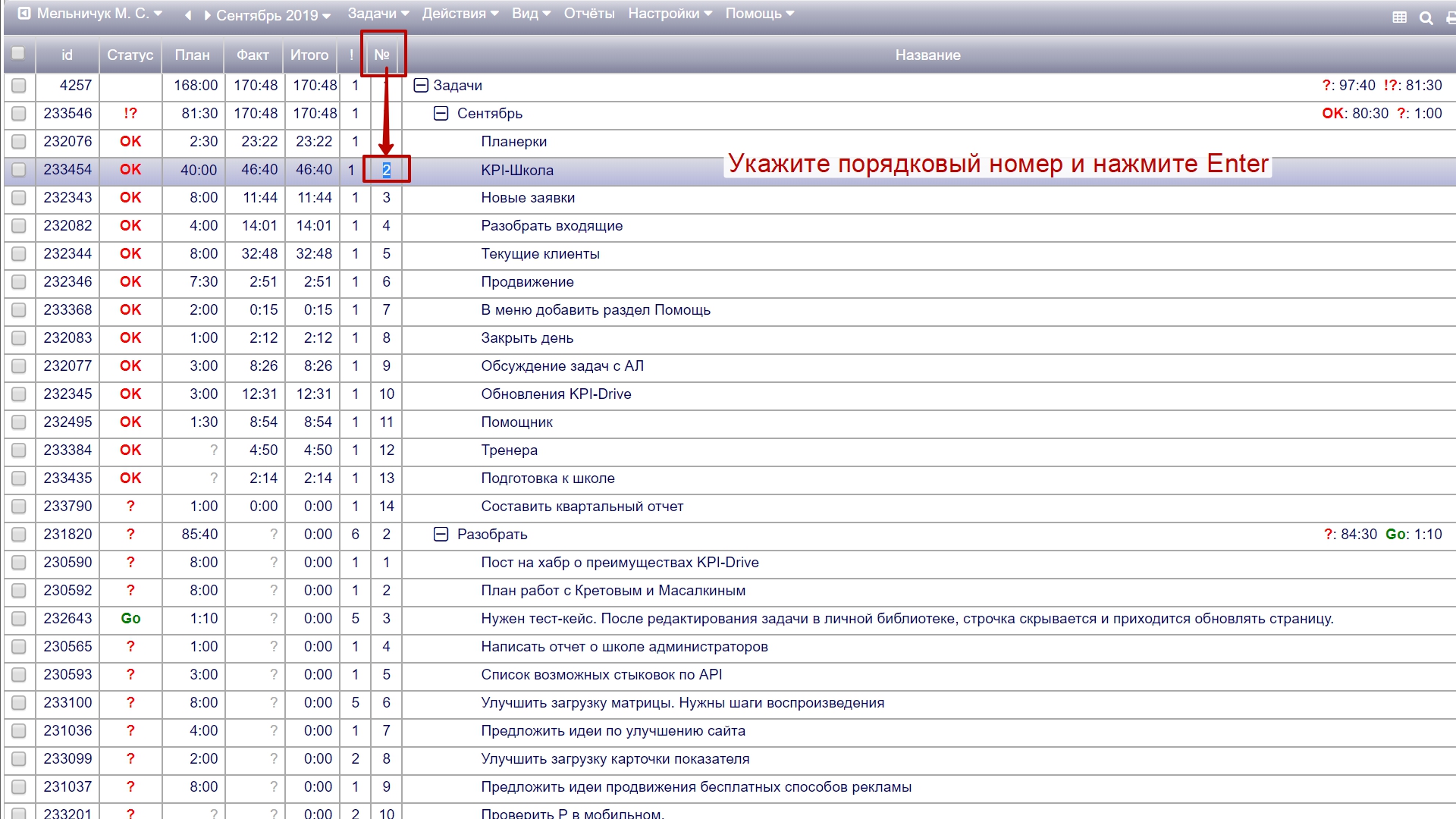Open the table grid view icon

point(1399,17)
